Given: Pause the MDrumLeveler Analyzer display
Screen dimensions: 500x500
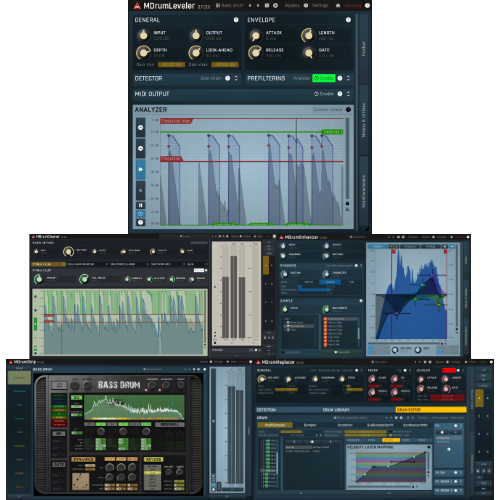Looking at the screenshot, I should point(141,205).
